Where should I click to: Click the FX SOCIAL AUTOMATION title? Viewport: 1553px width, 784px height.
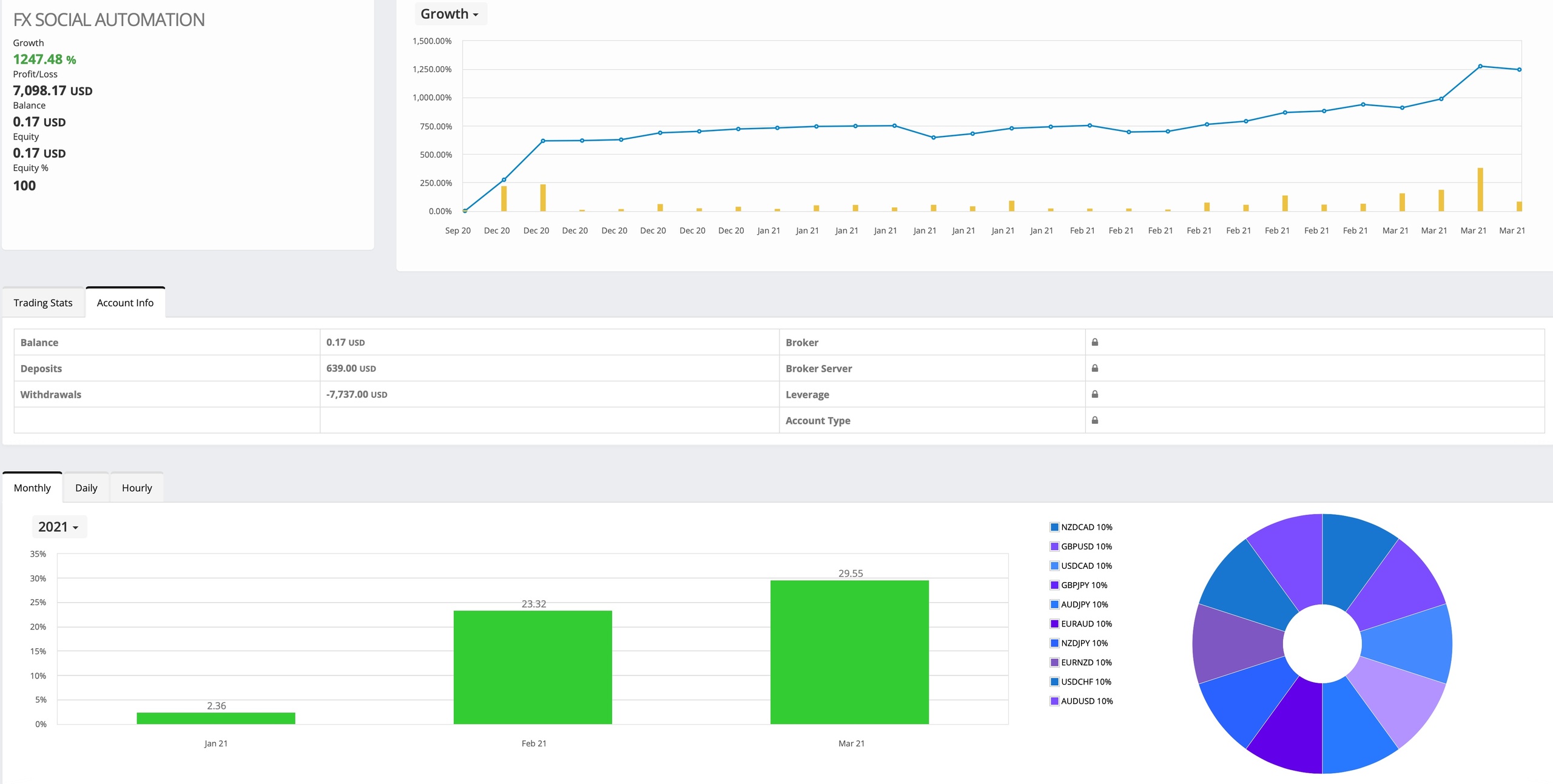point(109,20)
